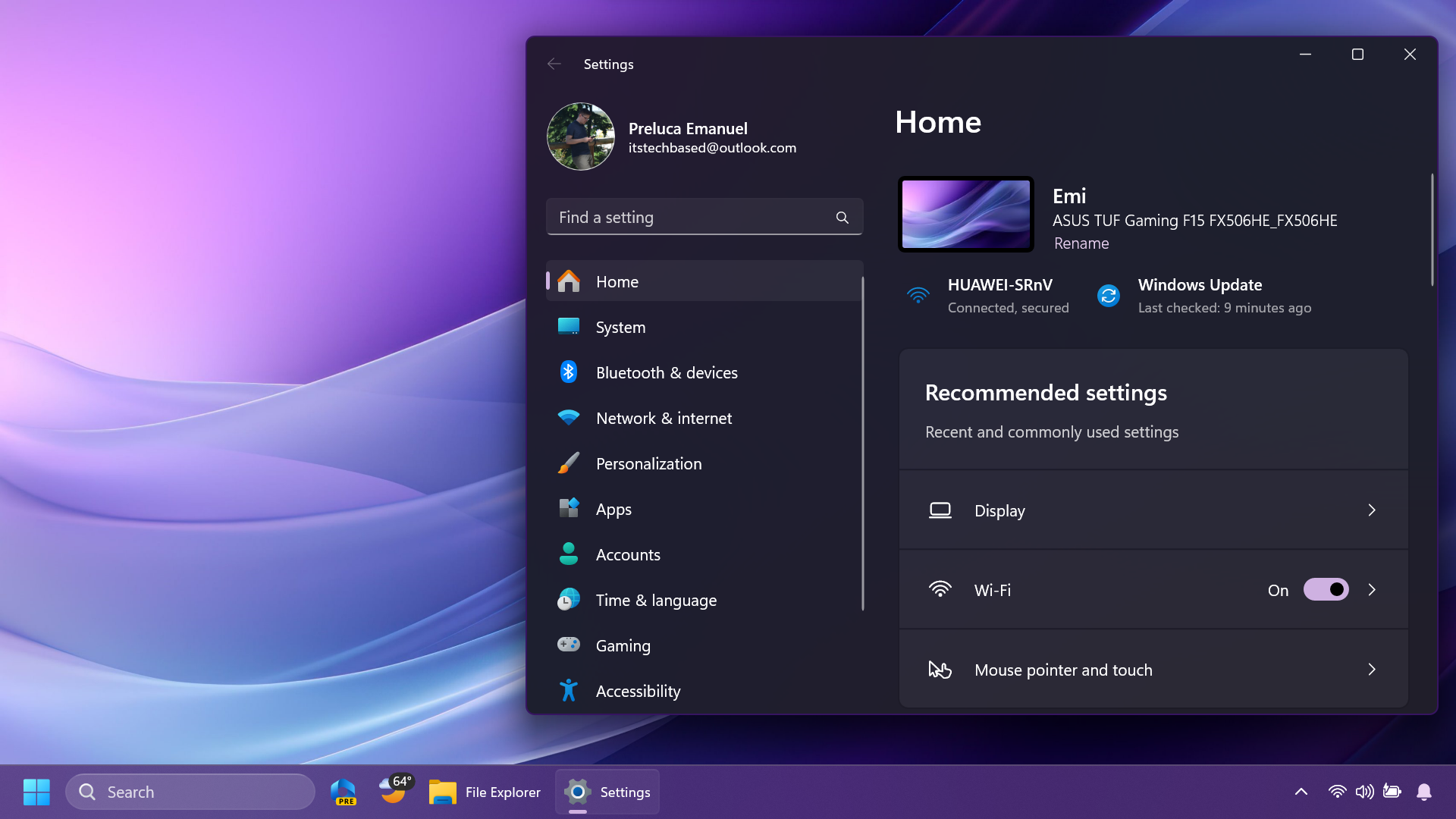The image size is (1456, 819).
Task: Click the desktop wallpaper thumbnail preview
Action: (x=965, y=214)
